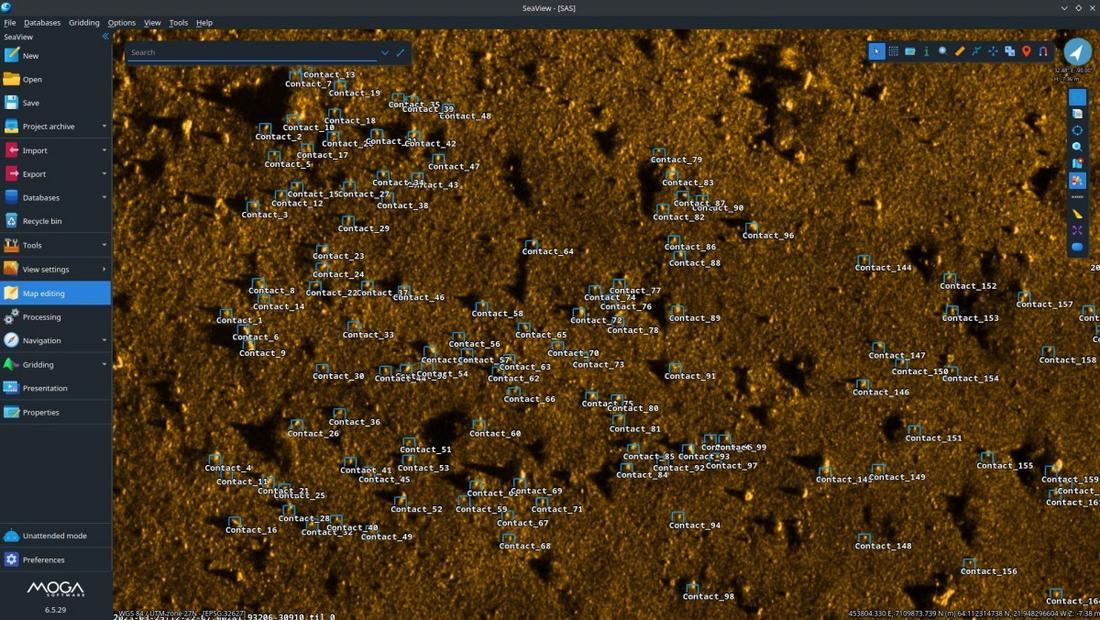Click the round navigation arrow button
The height and width of the screenshot is (620, 1100).
click(x=1077, y=52)
